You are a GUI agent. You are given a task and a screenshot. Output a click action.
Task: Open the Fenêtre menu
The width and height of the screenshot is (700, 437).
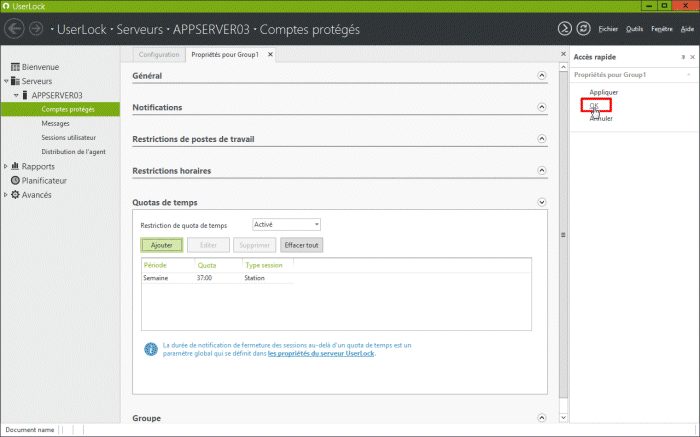click(x=662, y=29)
